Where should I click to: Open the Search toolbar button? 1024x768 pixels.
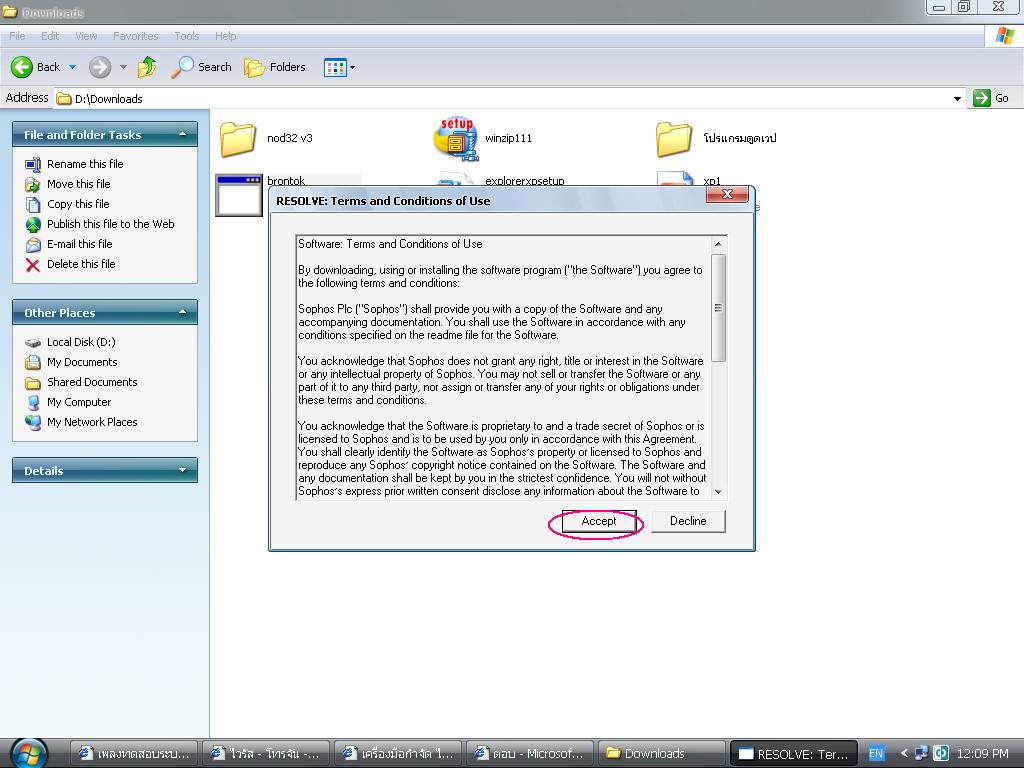pyautogui.click(x=201, y=67)
